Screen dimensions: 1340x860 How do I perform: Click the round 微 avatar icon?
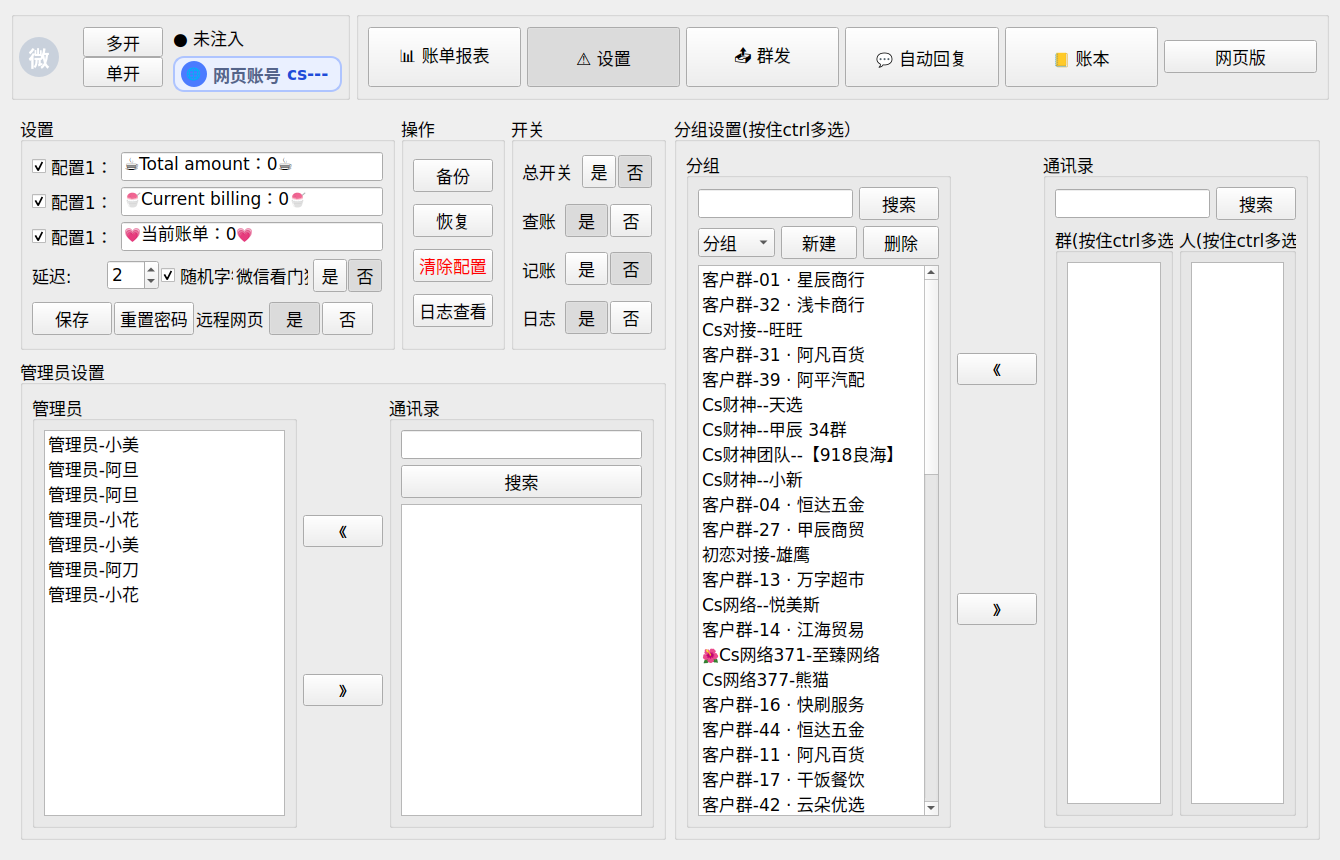(39, 58)
